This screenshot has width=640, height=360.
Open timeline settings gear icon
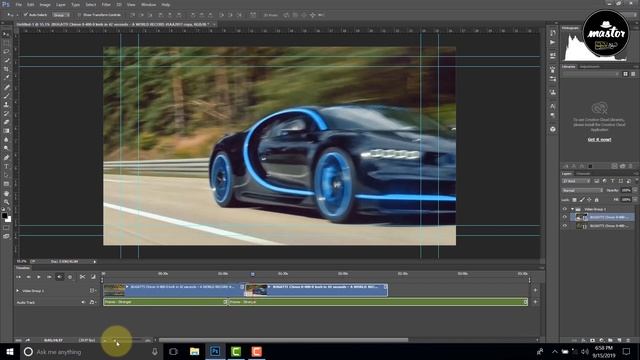(70, 277)
